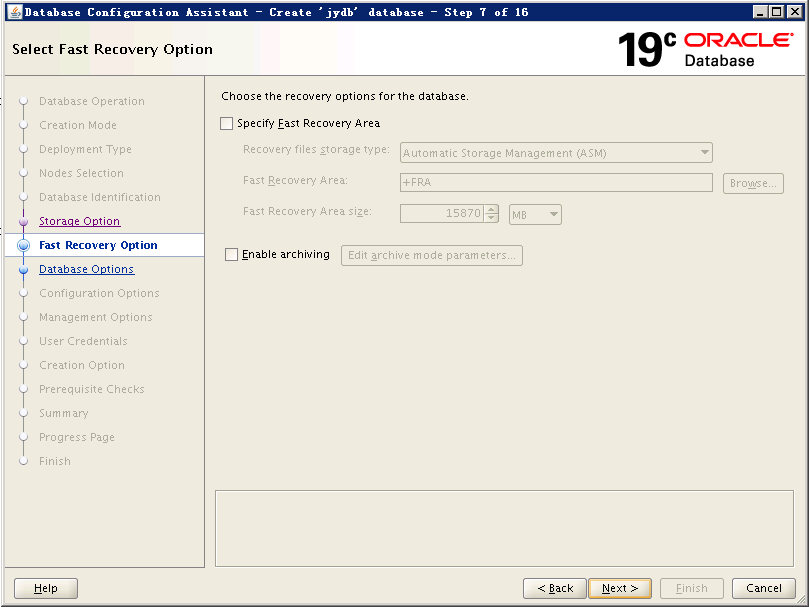The width and height of the screenshot is (810, 607).
Task: Open the MB size unit dropdown
Action: click(x=535, y=214)
